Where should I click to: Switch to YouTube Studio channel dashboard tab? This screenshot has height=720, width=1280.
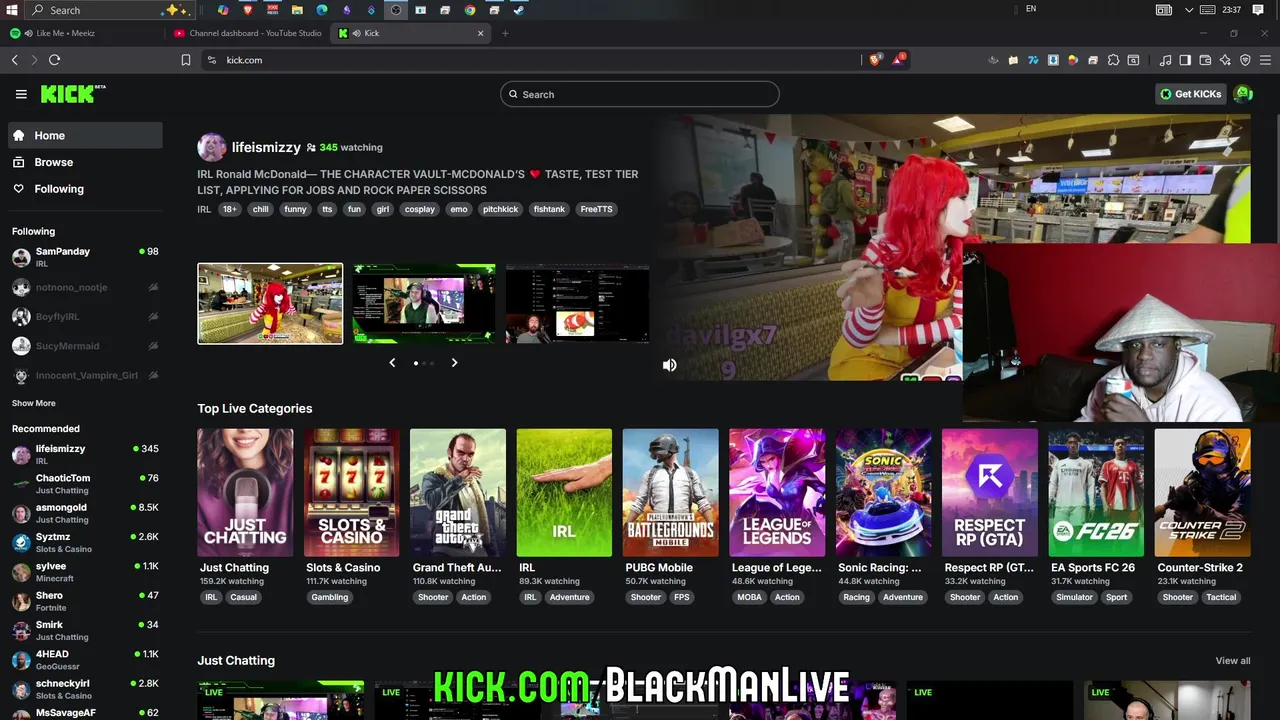coord(248,33)
